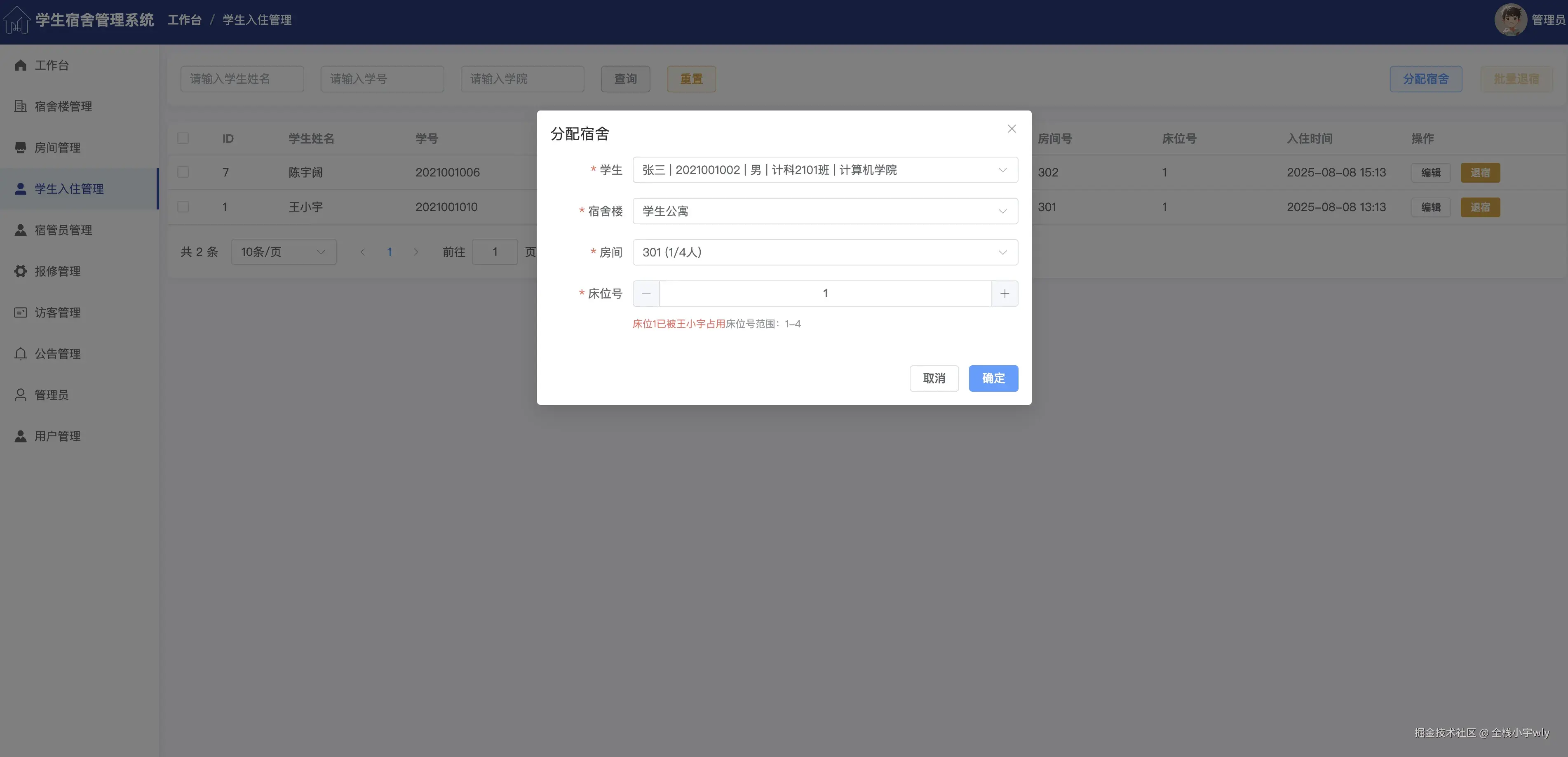Click the repair management gear icon
Viewport: 1568px width, 757px height.
click(x=21, y=271)
